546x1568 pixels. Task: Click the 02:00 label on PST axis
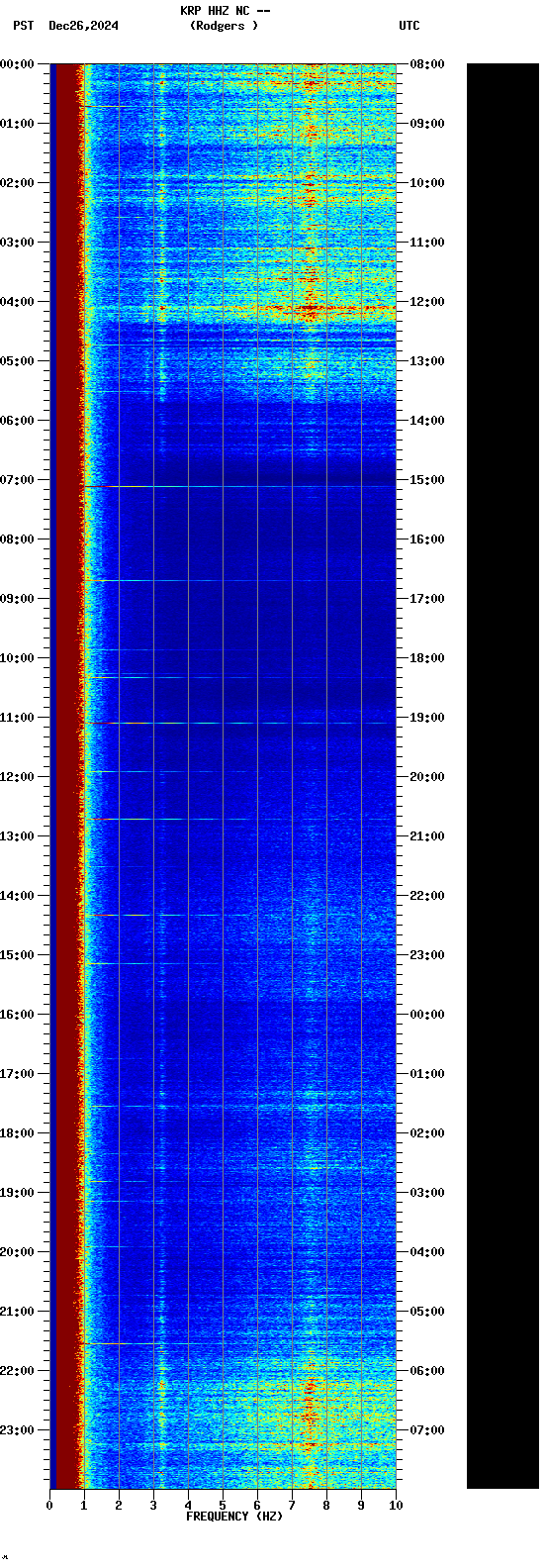pyautogui.click(x=17, y=183)
